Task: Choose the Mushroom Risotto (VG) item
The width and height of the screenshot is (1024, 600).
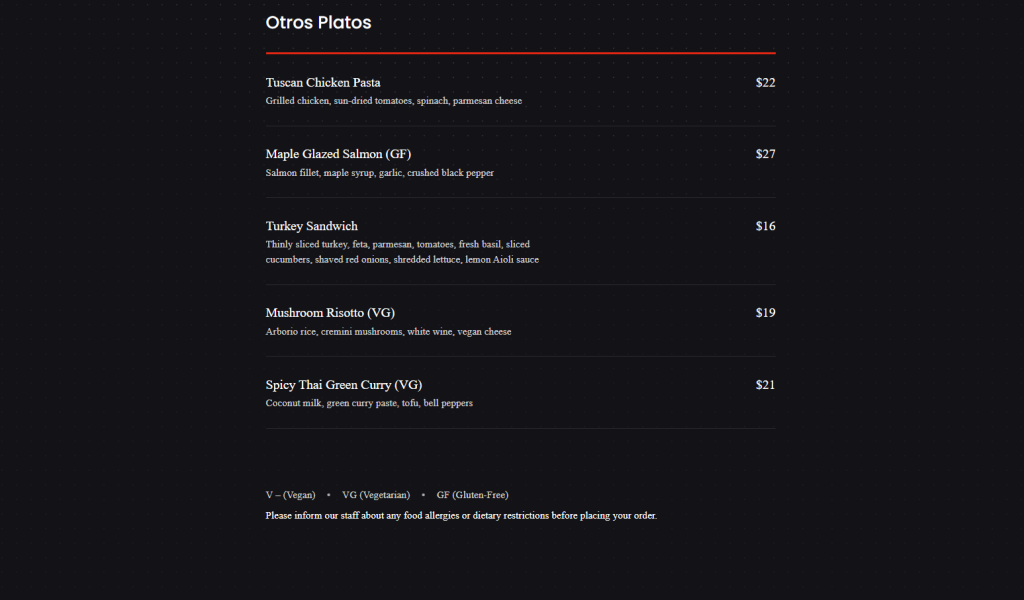Action: 330,313
